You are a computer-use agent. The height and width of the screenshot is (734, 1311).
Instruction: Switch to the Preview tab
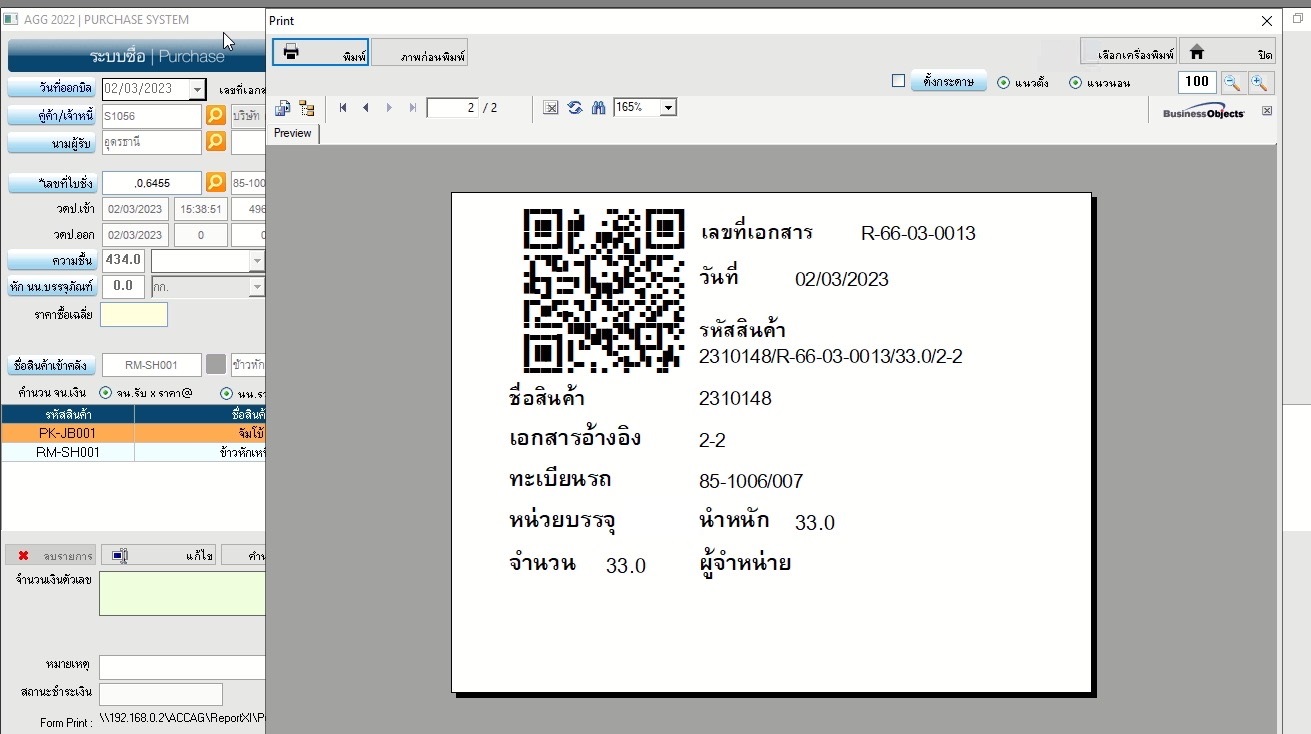click(x=293, y=133)
